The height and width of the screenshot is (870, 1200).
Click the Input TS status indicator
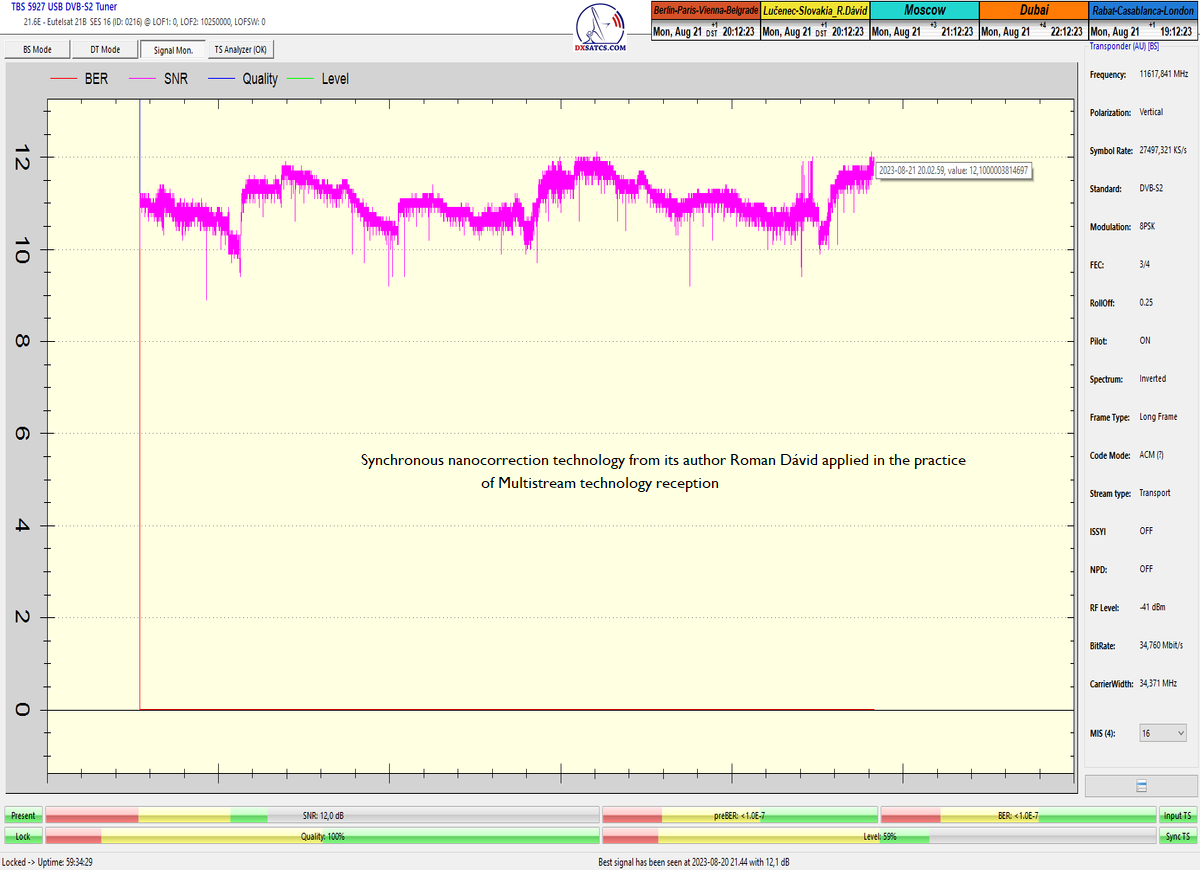pos(1177,816)
